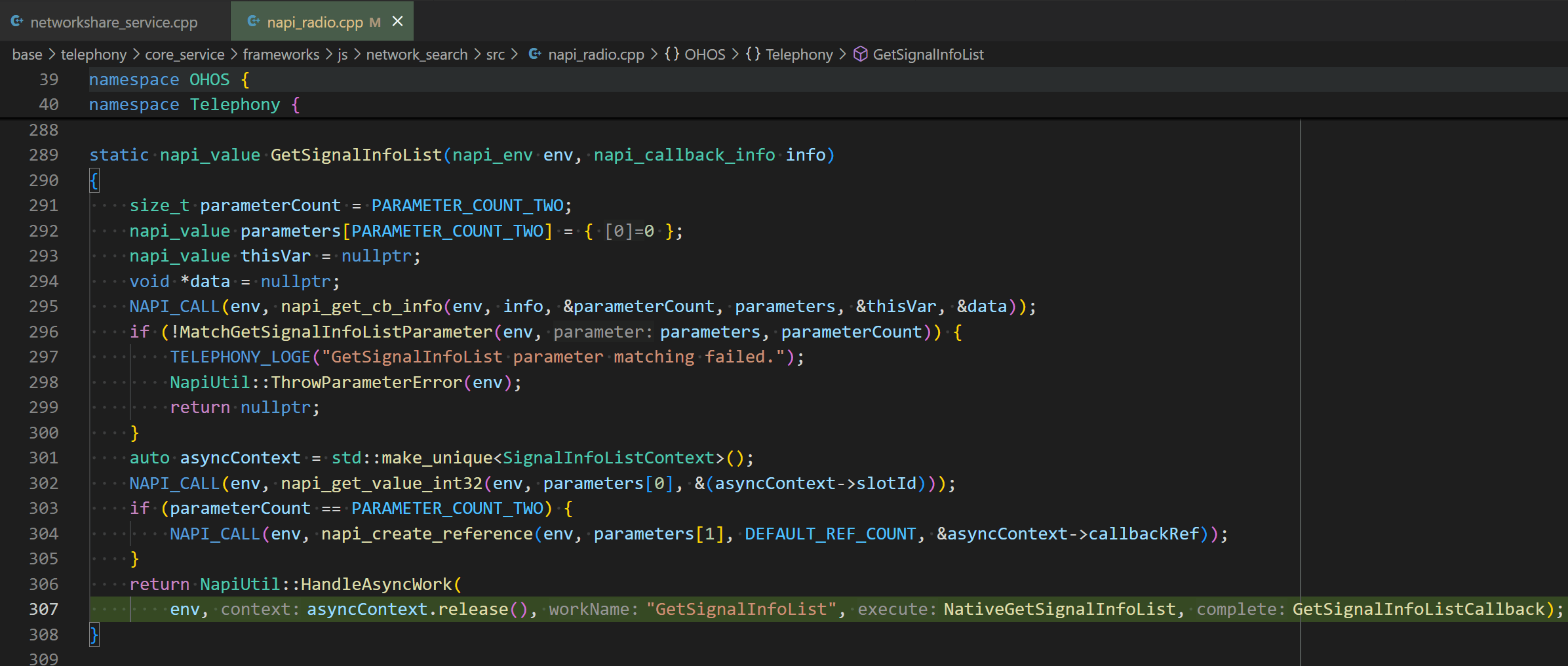The height and width of the screenshot is (666, 1568).
Task: Click 'napi_get_value_int32' on line 302
Action: (x=382, y=484)
